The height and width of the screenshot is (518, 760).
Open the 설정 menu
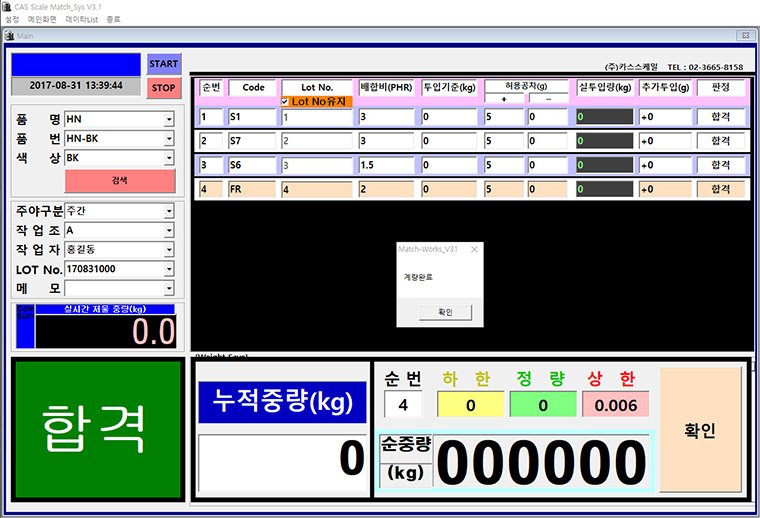(x=12, y=19)
